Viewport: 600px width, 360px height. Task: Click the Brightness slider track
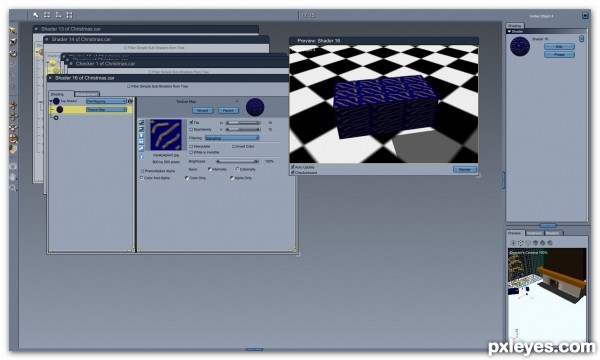click(237, 161)
